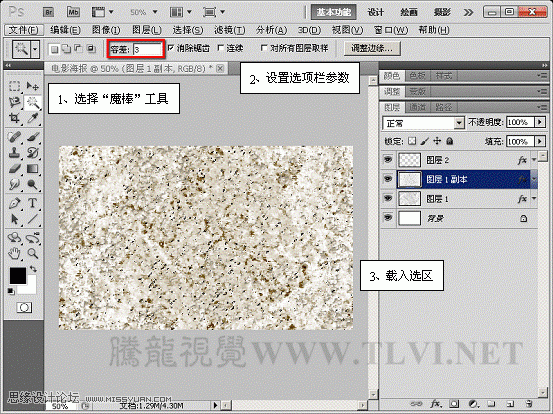This screenshot has height=414, width=553.
Task: Open the zoom level dropdown in top bar
Action: [x=154, y=12]
